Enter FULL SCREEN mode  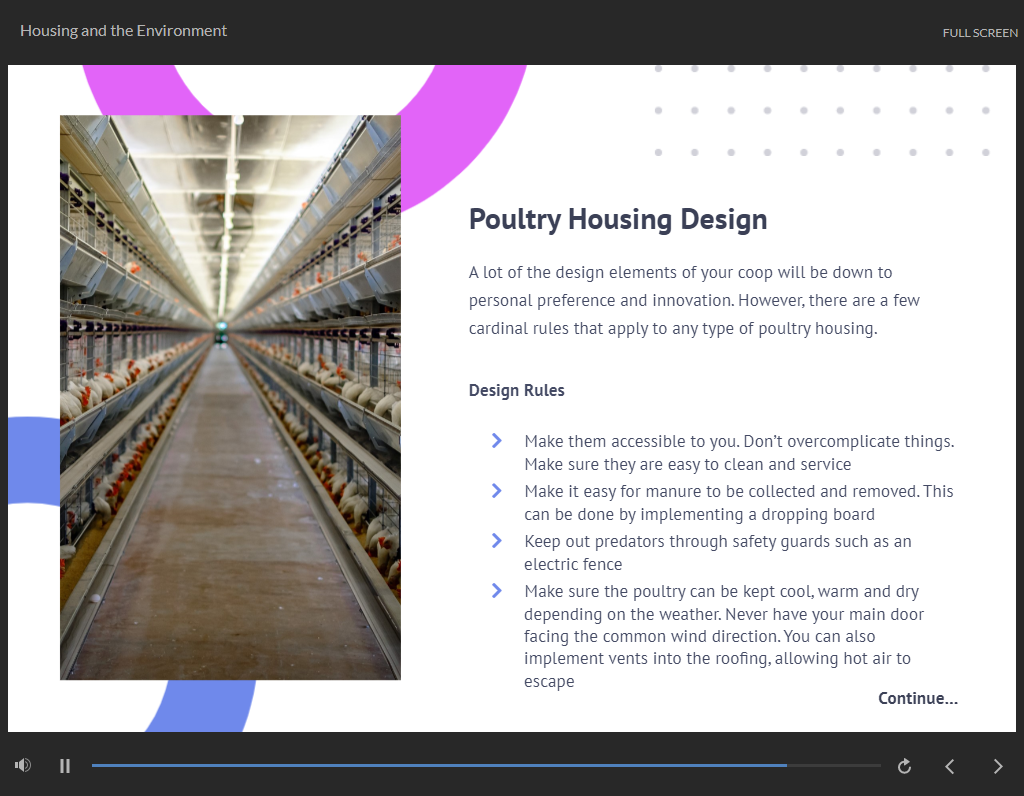980,33
